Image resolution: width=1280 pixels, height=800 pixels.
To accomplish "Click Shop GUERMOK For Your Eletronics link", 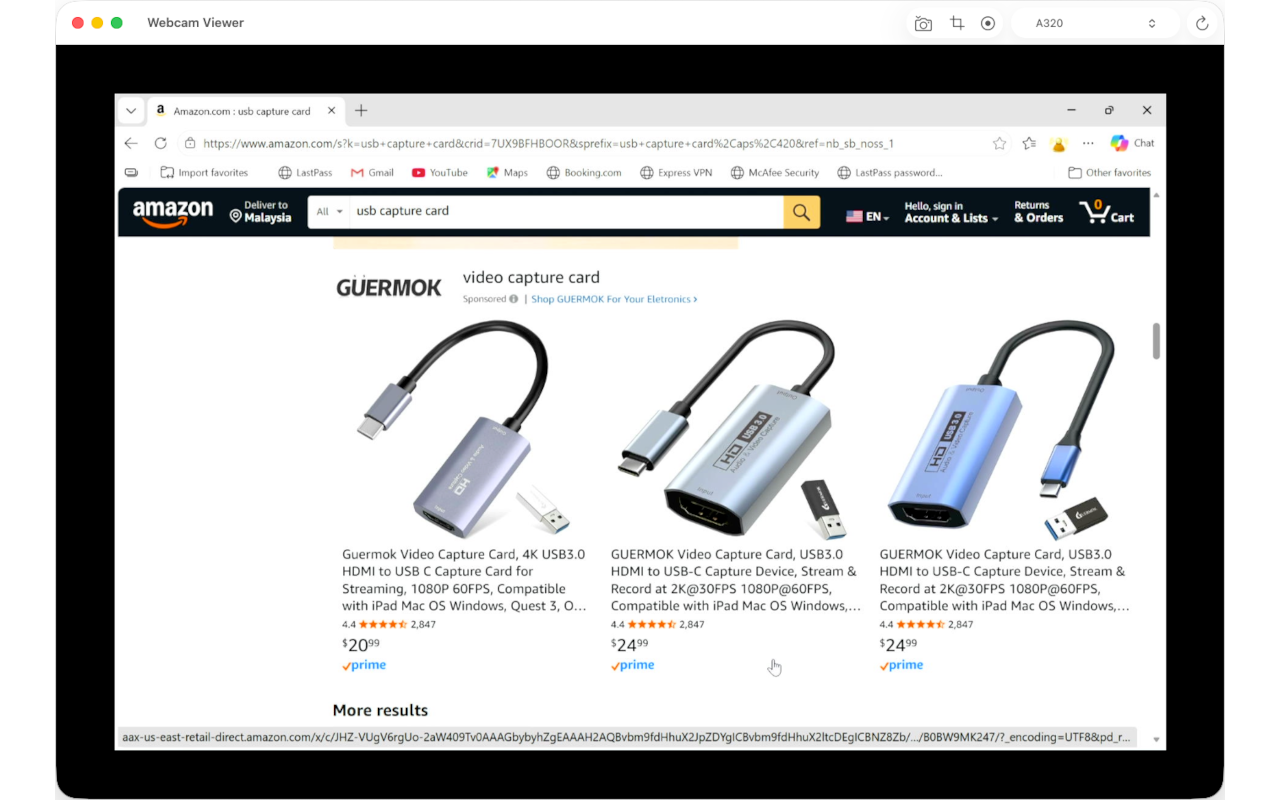I will [614, 299].
